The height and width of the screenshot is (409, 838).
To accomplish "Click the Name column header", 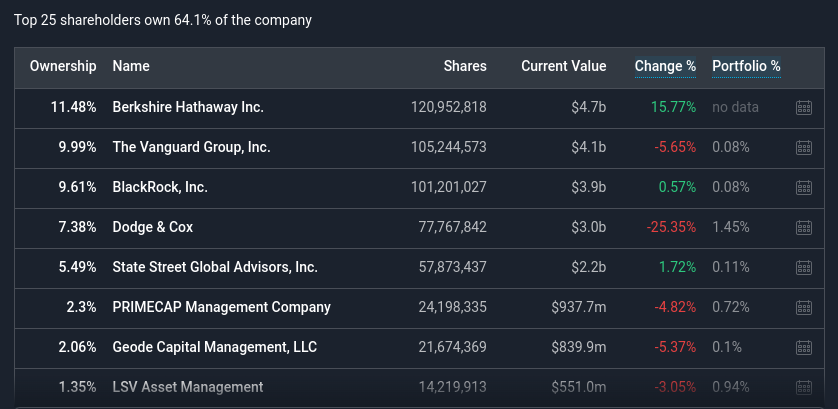I will coord(131,66).
